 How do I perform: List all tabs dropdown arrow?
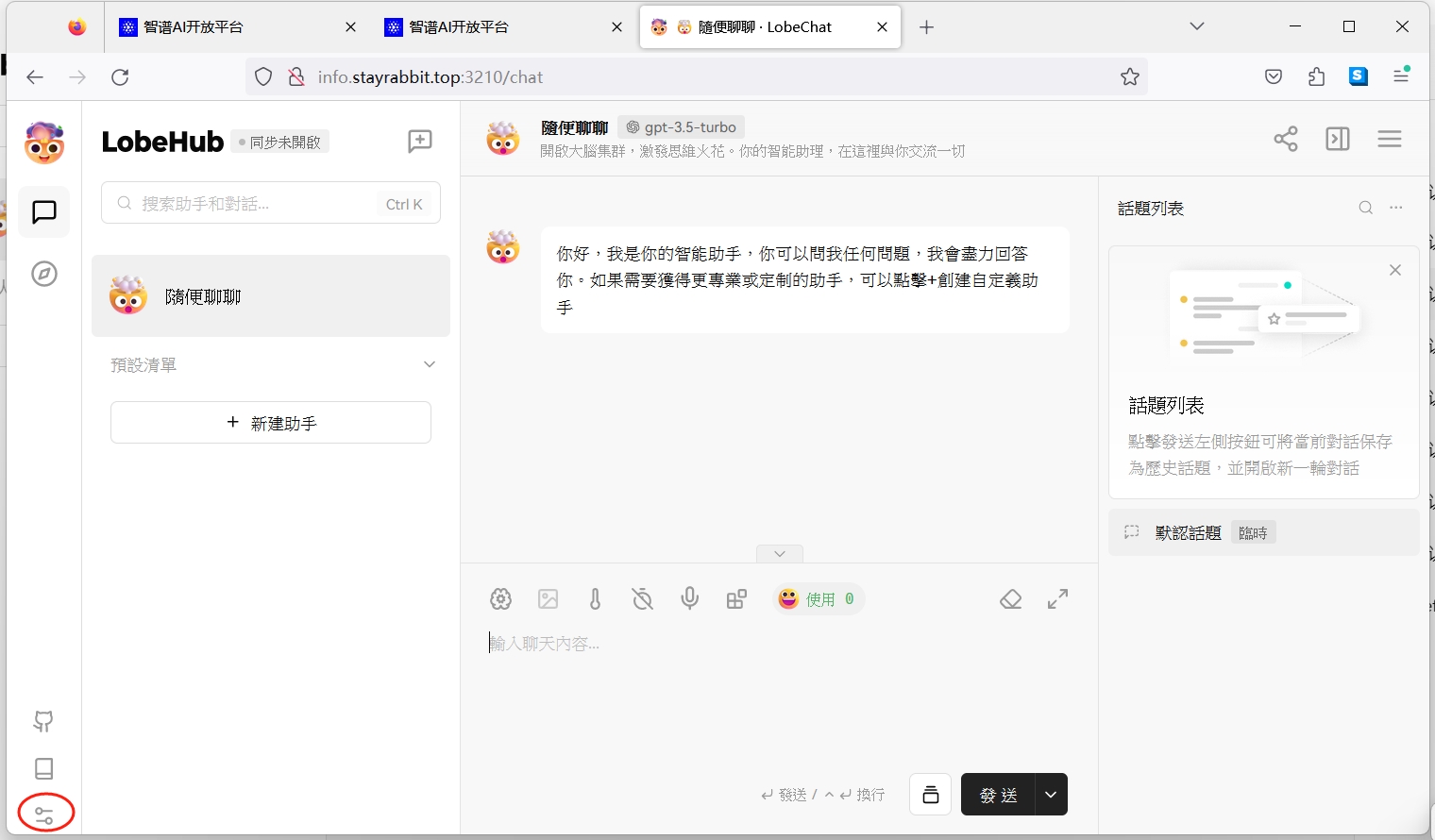point(1197,26)
